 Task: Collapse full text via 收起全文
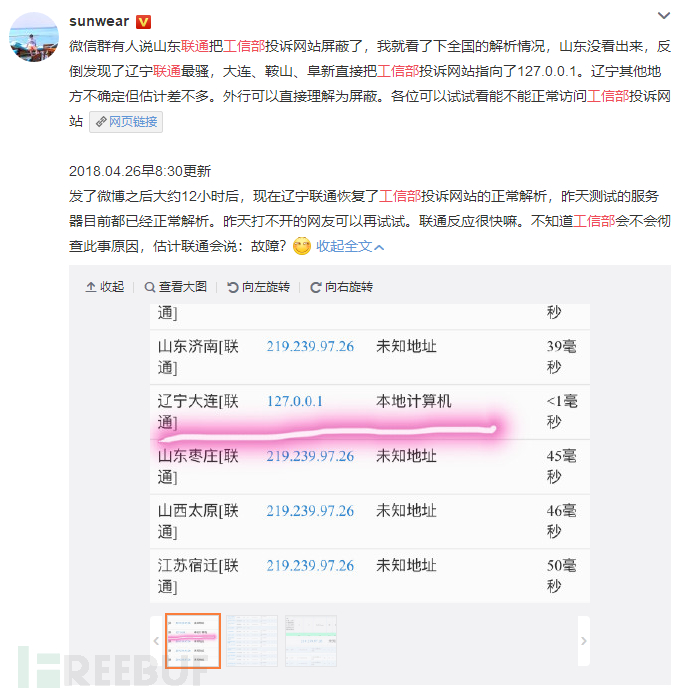click(x=350, y=246)
